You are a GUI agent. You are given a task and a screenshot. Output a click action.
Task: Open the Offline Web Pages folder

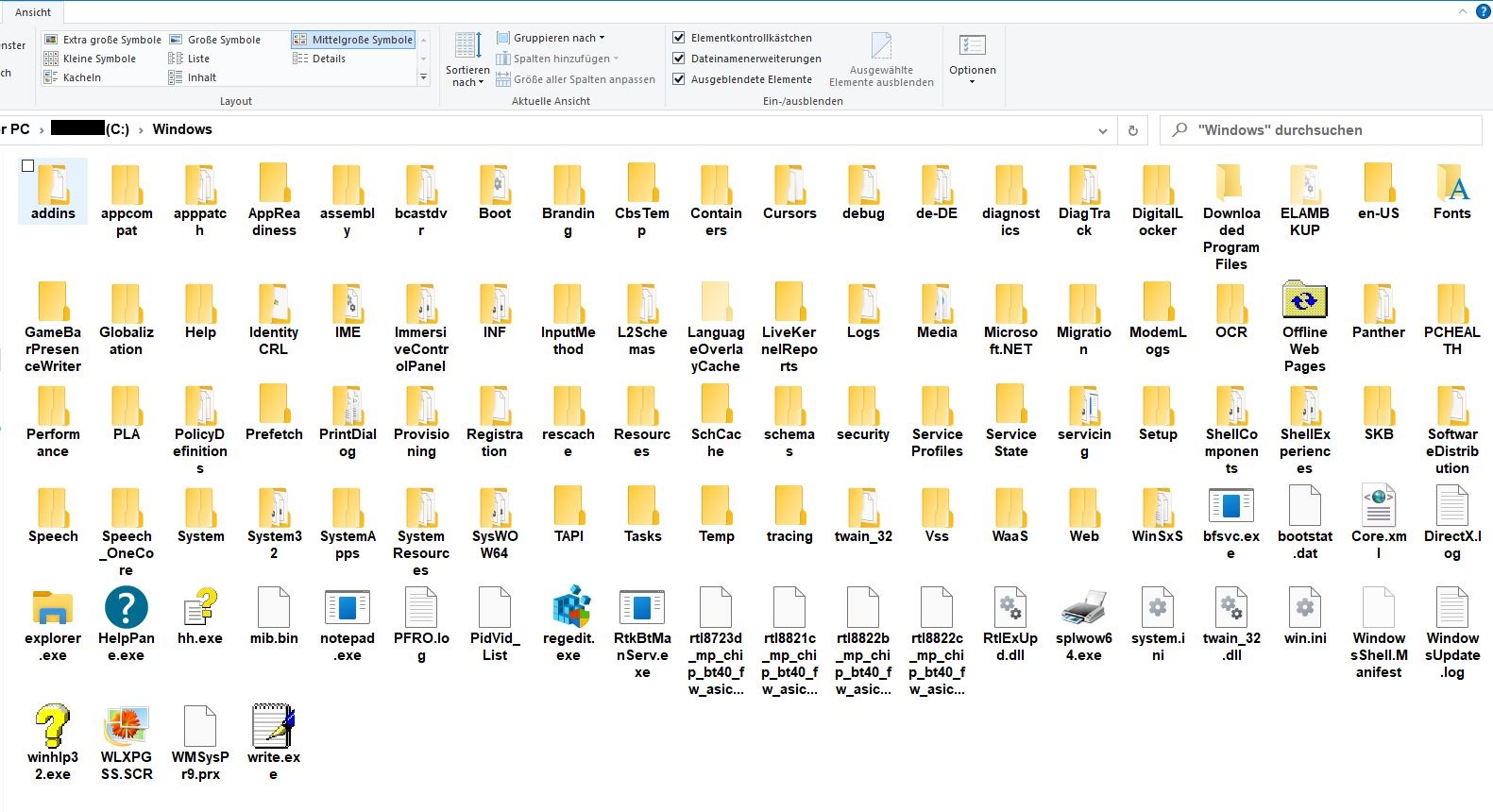(1305, 300)
